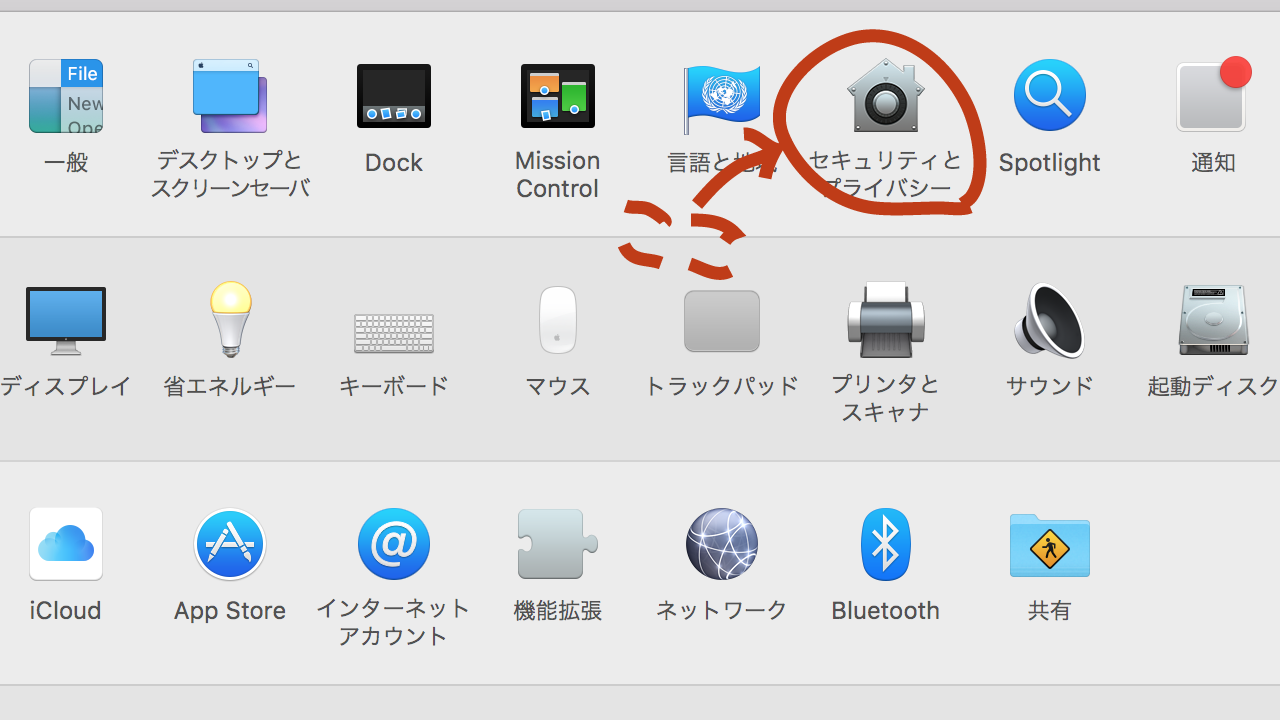
Task: Open the Dock preferences icon
Action: [394, 96]
